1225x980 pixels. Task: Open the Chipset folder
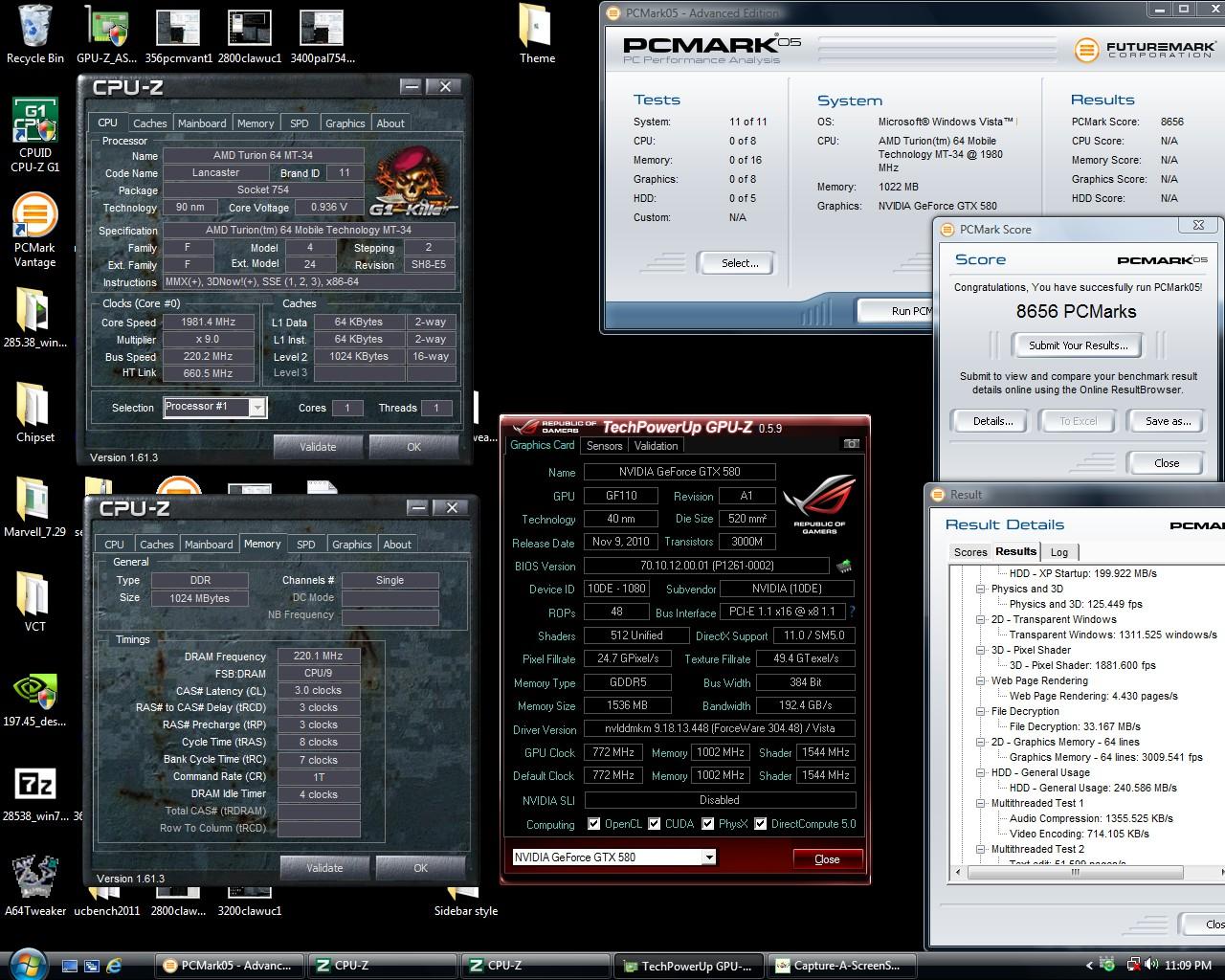(x=34, y=412)
